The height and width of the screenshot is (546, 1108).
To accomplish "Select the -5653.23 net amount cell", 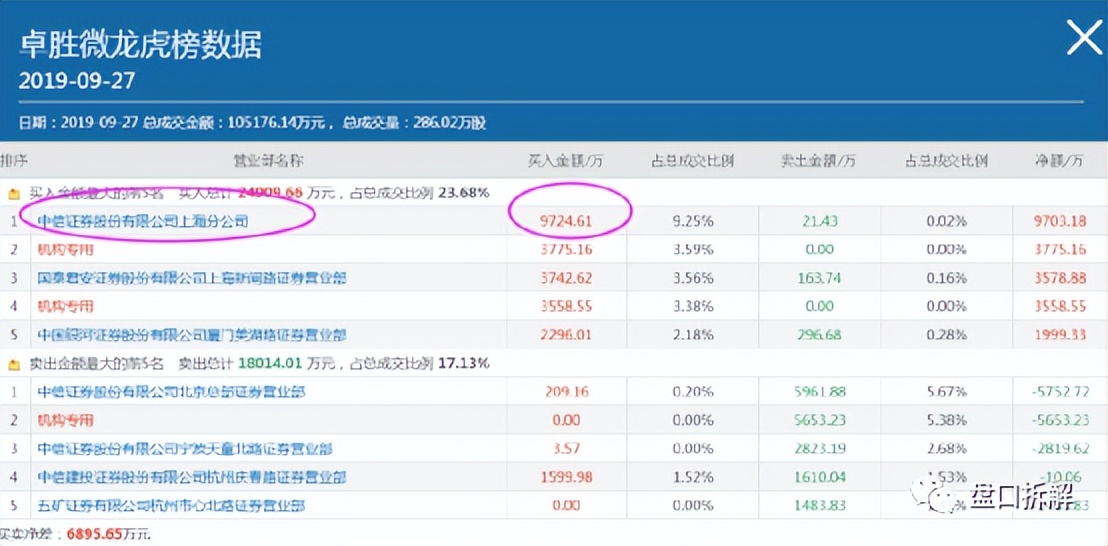I will (1059, 421).
